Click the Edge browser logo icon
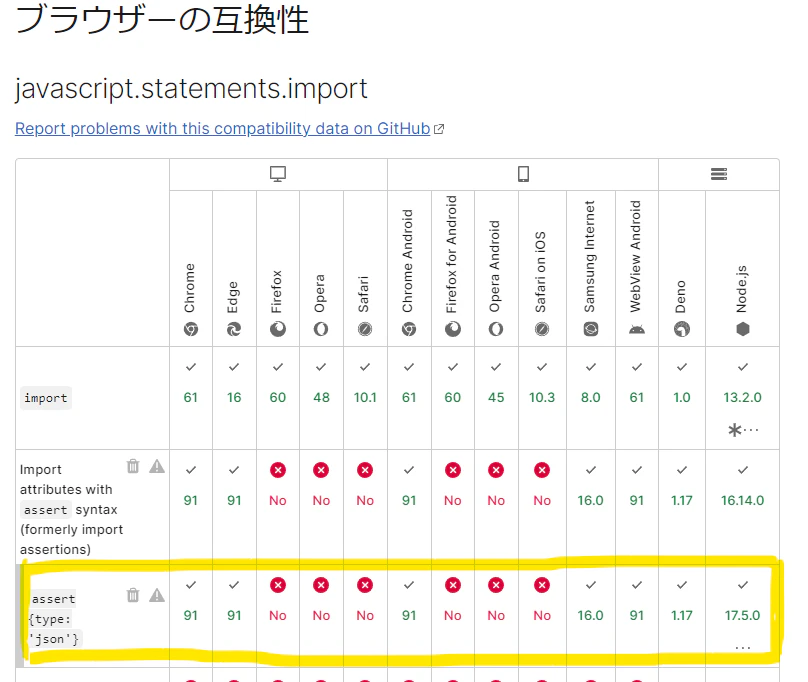 pyautogui.click(x=234, y=329)
